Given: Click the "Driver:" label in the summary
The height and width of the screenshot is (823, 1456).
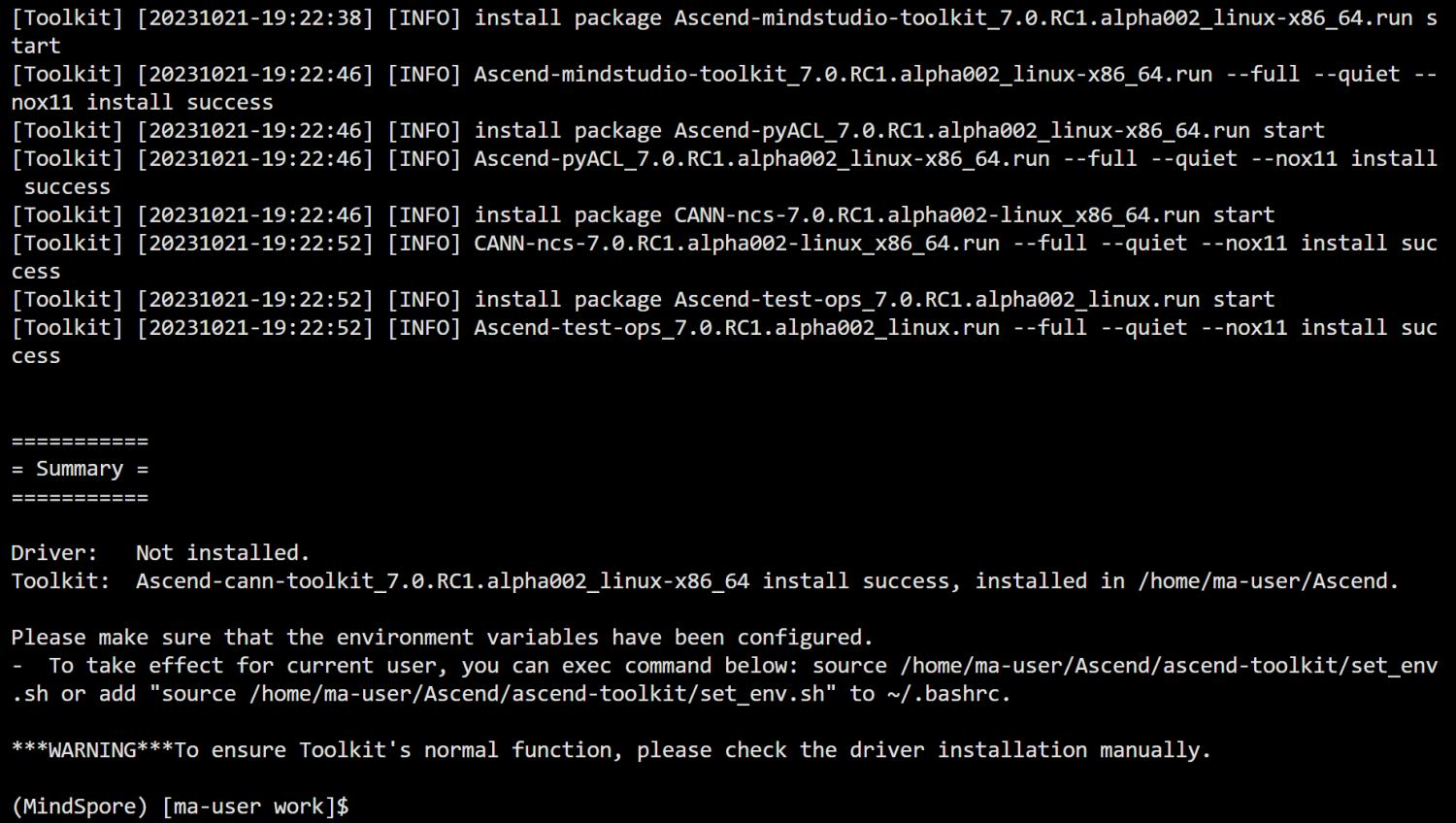Looking at the screenshot, I should 54,553.
